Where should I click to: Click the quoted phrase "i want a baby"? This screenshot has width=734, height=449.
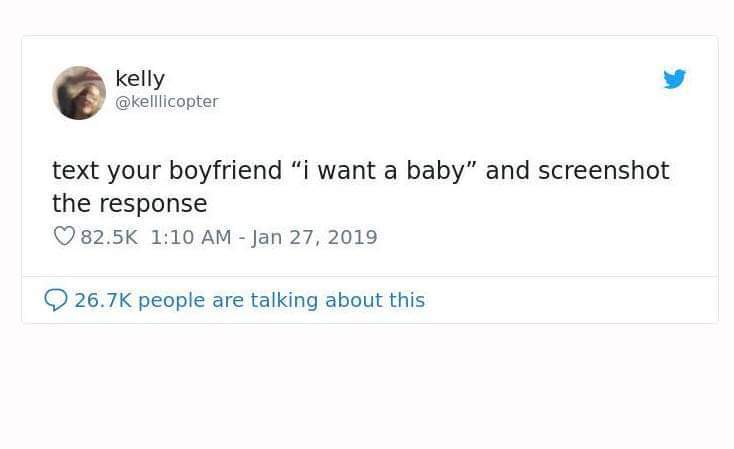coord(382,170)
